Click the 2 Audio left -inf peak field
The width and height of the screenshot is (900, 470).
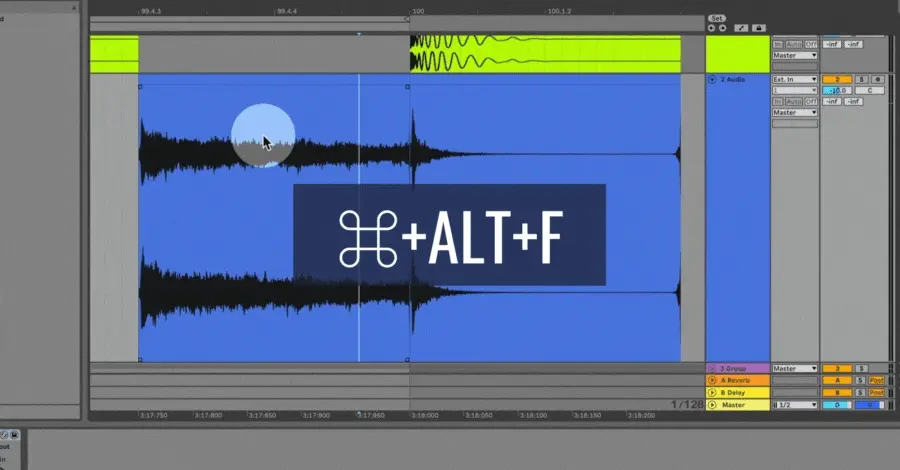coord(832,102)
